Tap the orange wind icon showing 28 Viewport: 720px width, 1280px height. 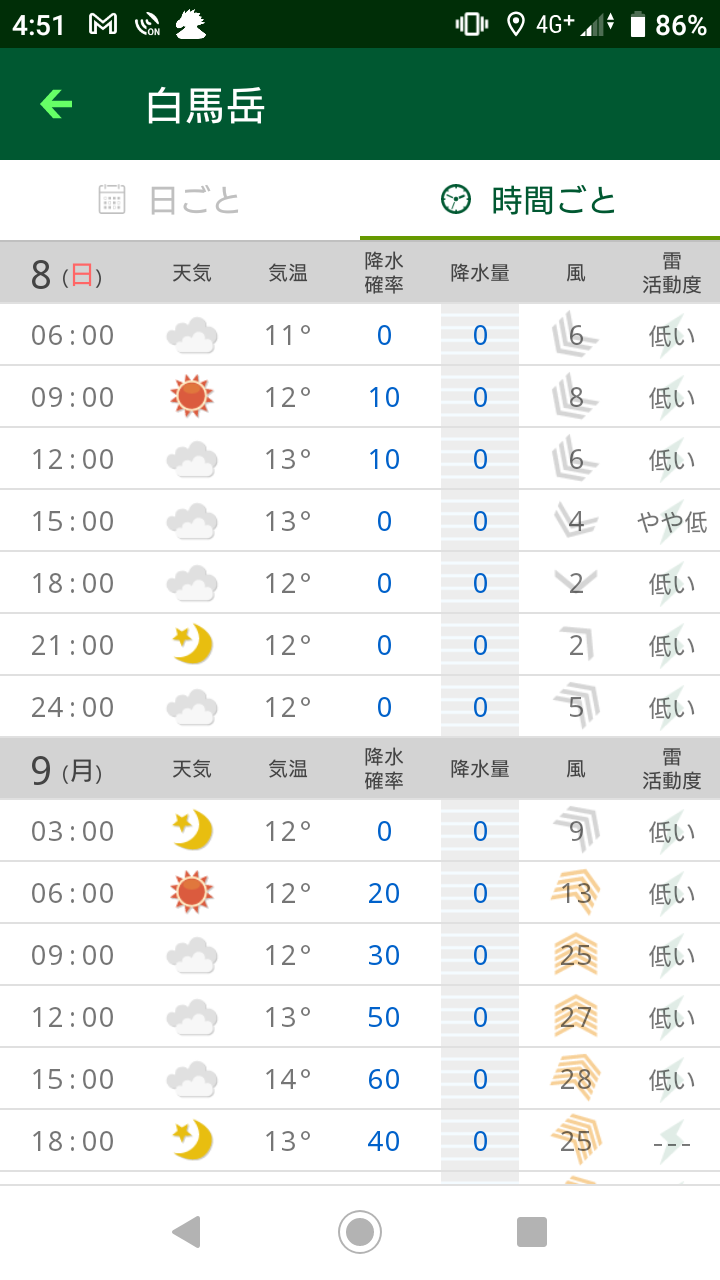[575, 1079]
